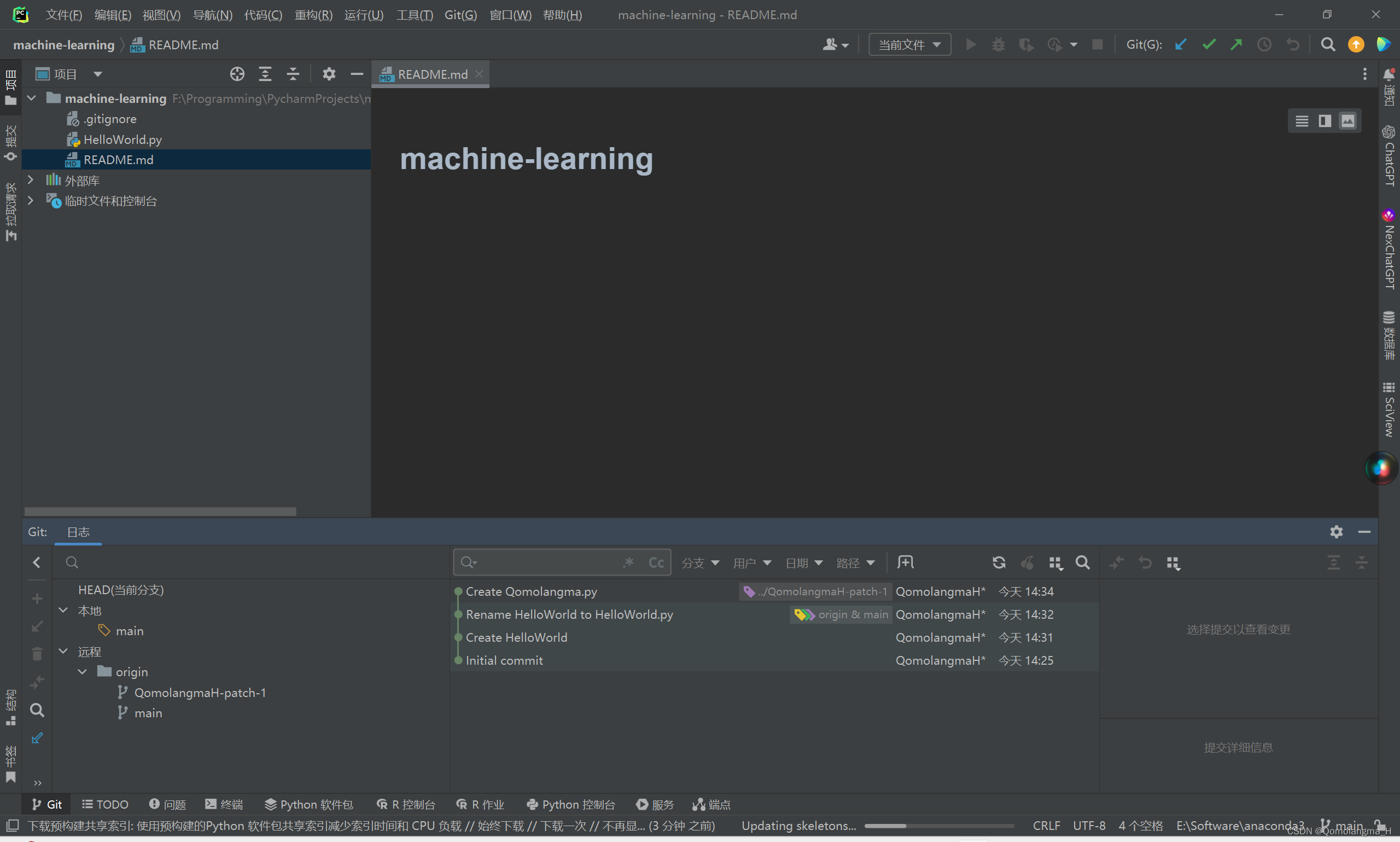
Task: Run the current file
Action: pos(971,44)
